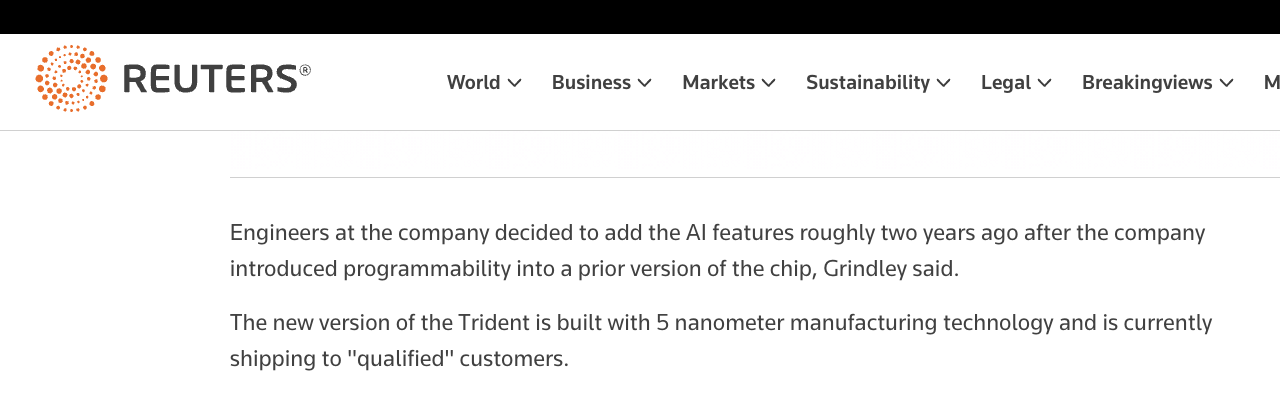Select the Legal menu label

(x=1005, y=83)
